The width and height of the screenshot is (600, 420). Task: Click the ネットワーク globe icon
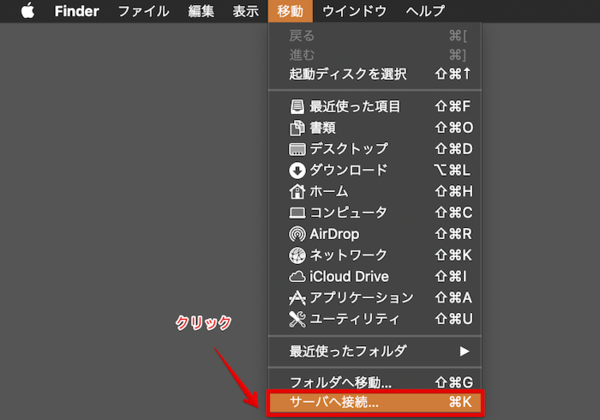[297, 256]
